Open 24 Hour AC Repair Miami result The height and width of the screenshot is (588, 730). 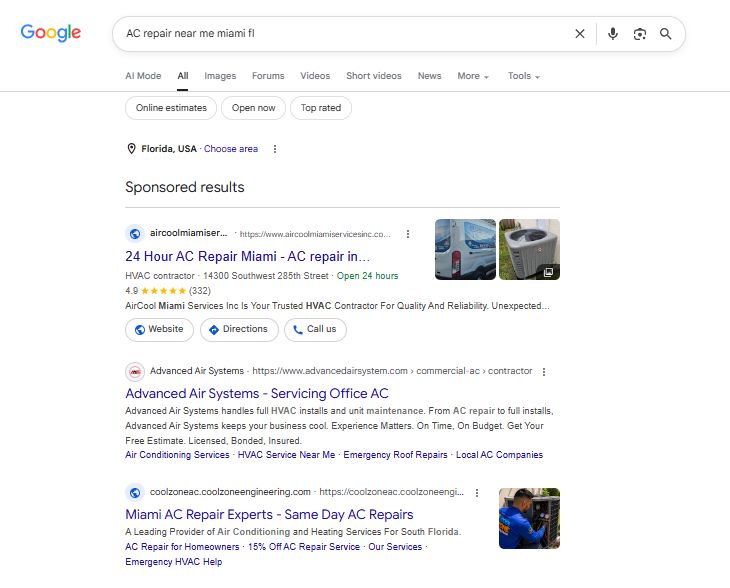pos(247,257)
